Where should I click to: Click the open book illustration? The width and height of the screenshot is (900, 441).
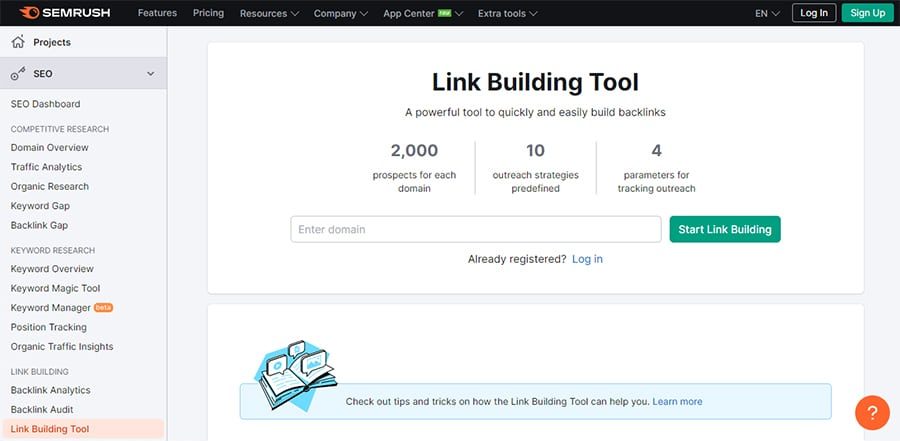(x=296, y=375)
